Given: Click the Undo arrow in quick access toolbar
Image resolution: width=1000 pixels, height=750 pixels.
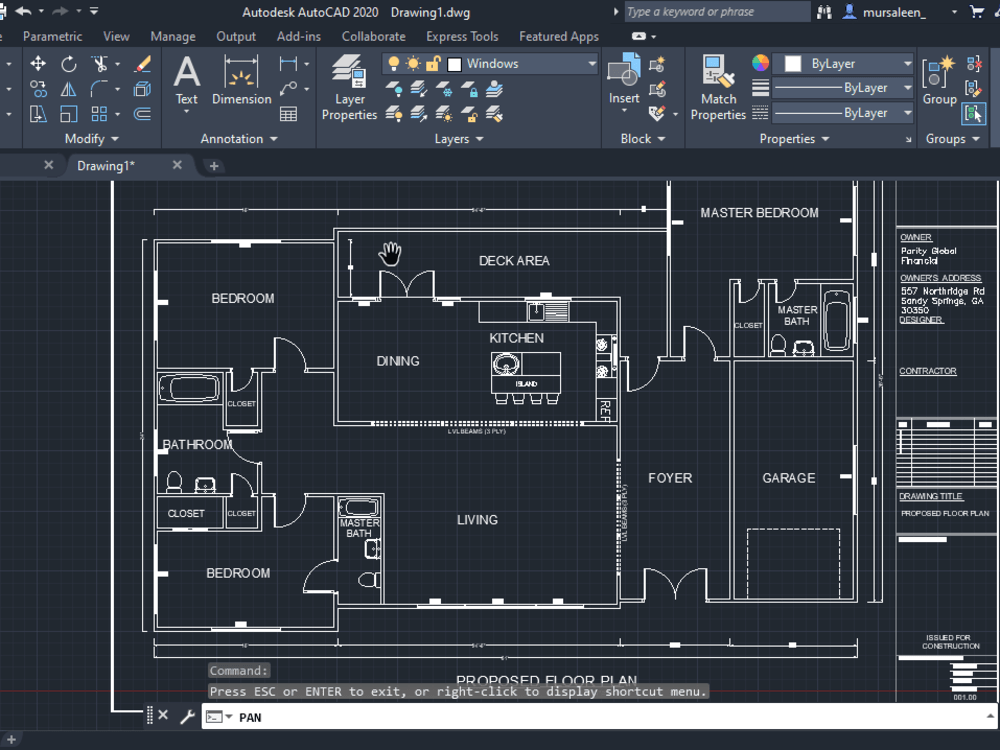Looking at the screenshot, I should [x=23, y=11].
